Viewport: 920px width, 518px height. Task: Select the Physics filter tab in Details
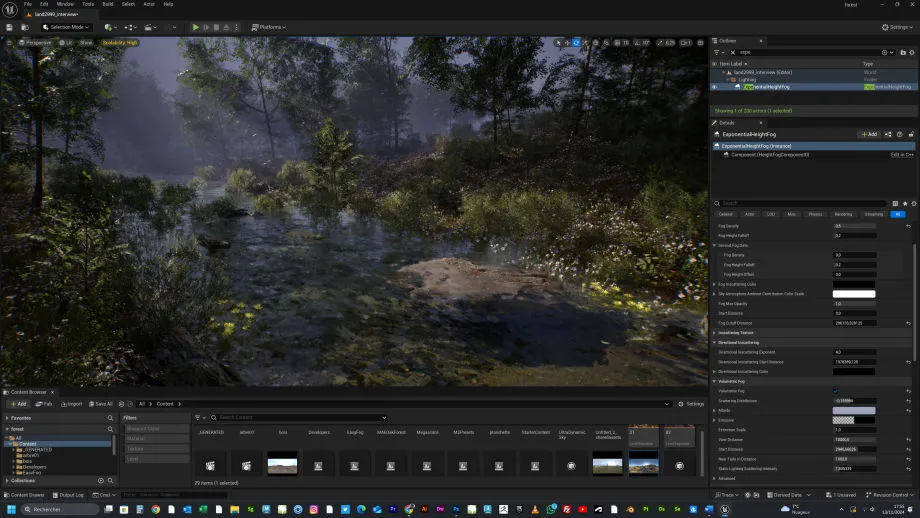(815, 214)
